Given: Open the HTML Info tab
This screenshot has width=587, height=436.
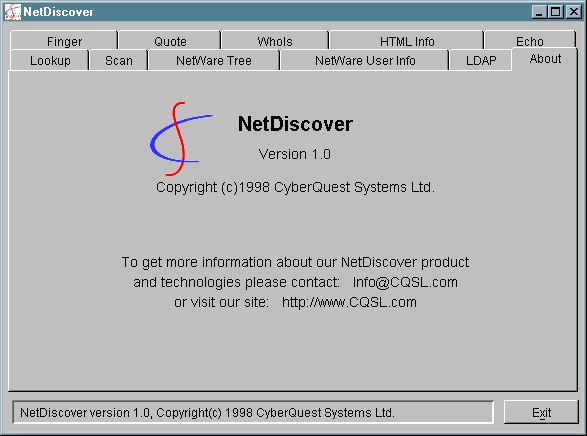Looking at the screenshot, I should click(407, 41).
